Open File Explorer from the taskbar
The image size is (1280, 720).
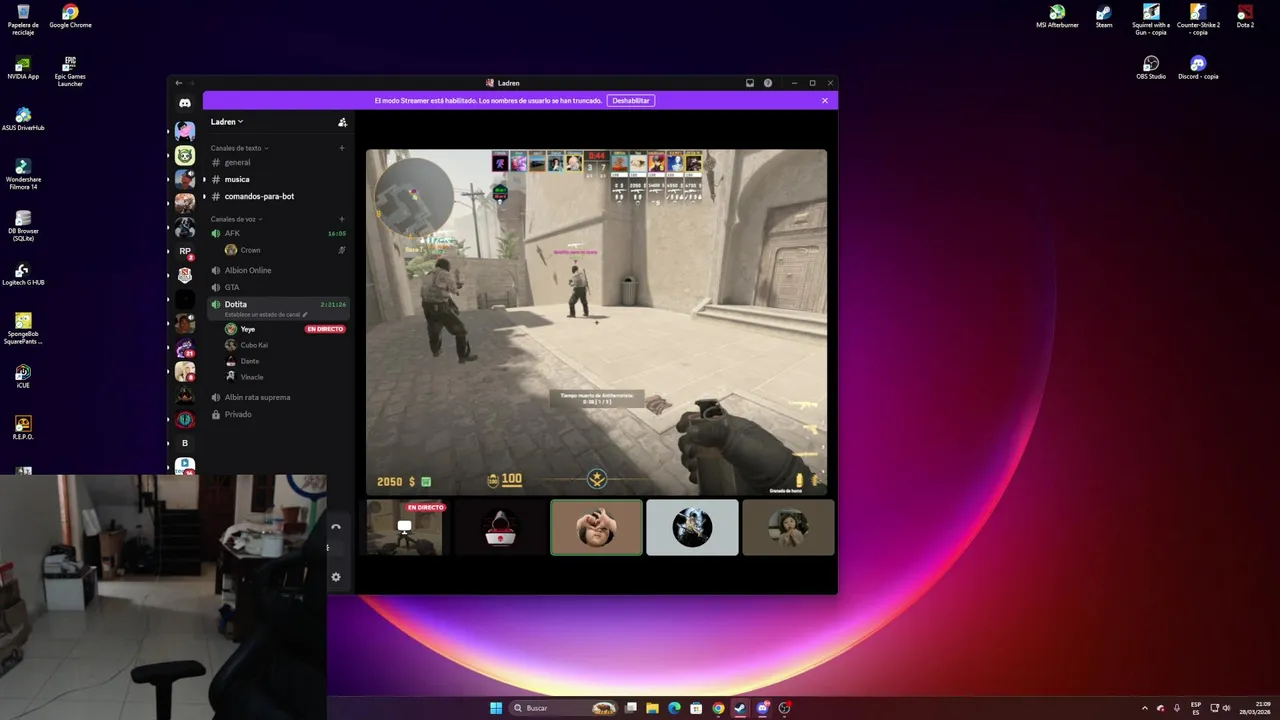point(652,708)
